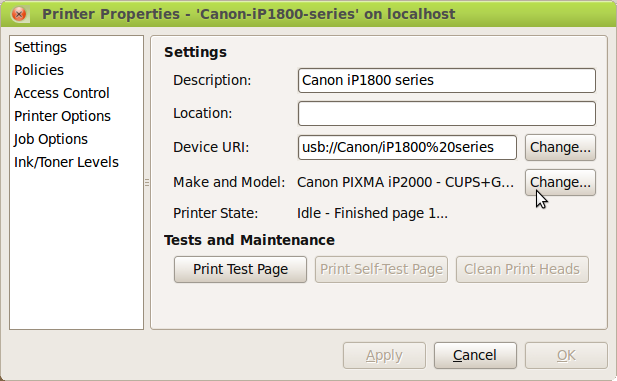
Task: Cancel the printer properties dialog
Action: tap(475, 355)
